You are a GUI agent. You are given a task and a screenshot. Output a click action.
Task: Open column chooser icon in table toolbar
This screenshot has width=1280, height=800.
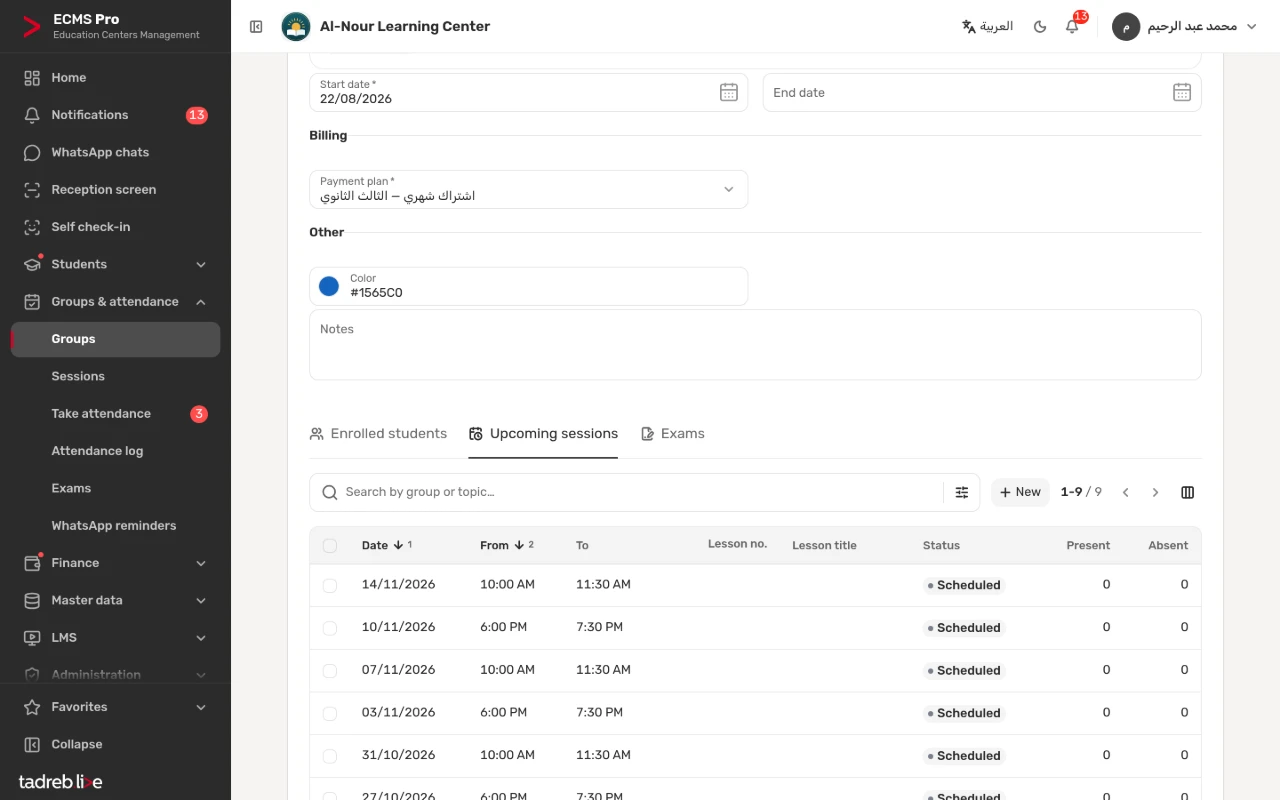(x=1188, y=492)
